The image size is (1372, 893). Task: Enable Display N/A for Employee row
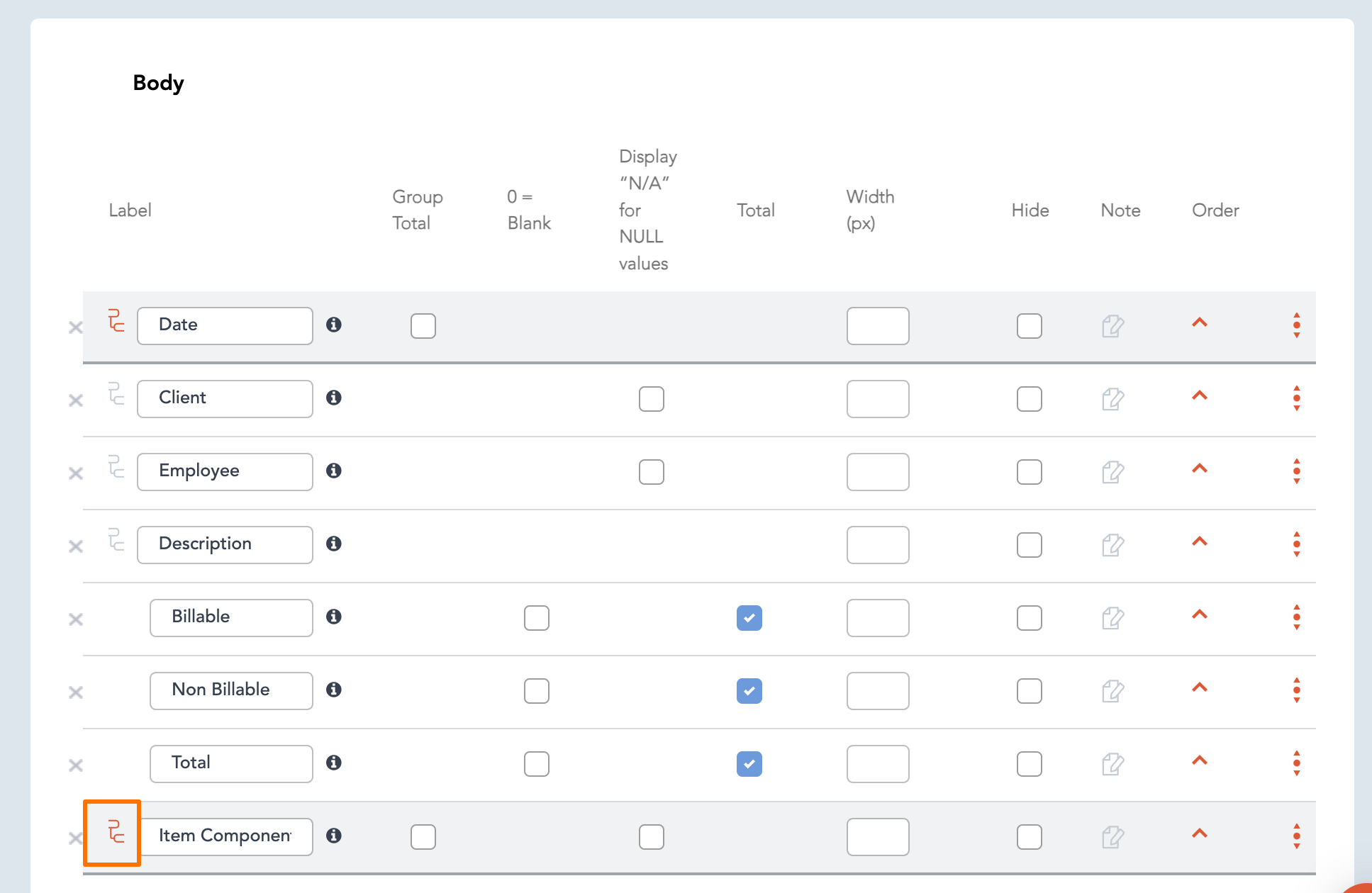click(x=652, y=472)
